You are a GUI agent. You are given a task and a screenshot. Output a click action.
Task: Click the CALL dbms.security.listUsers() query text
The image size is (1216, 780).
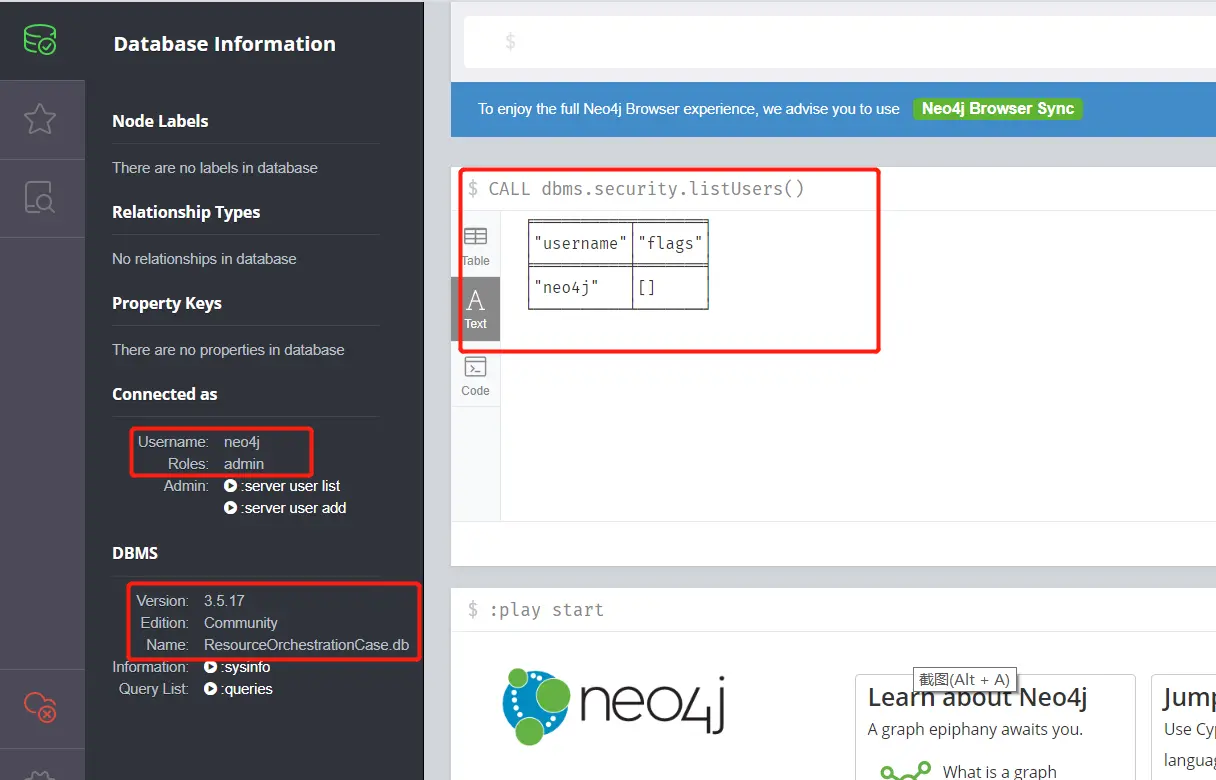click(x=646, y=189)
